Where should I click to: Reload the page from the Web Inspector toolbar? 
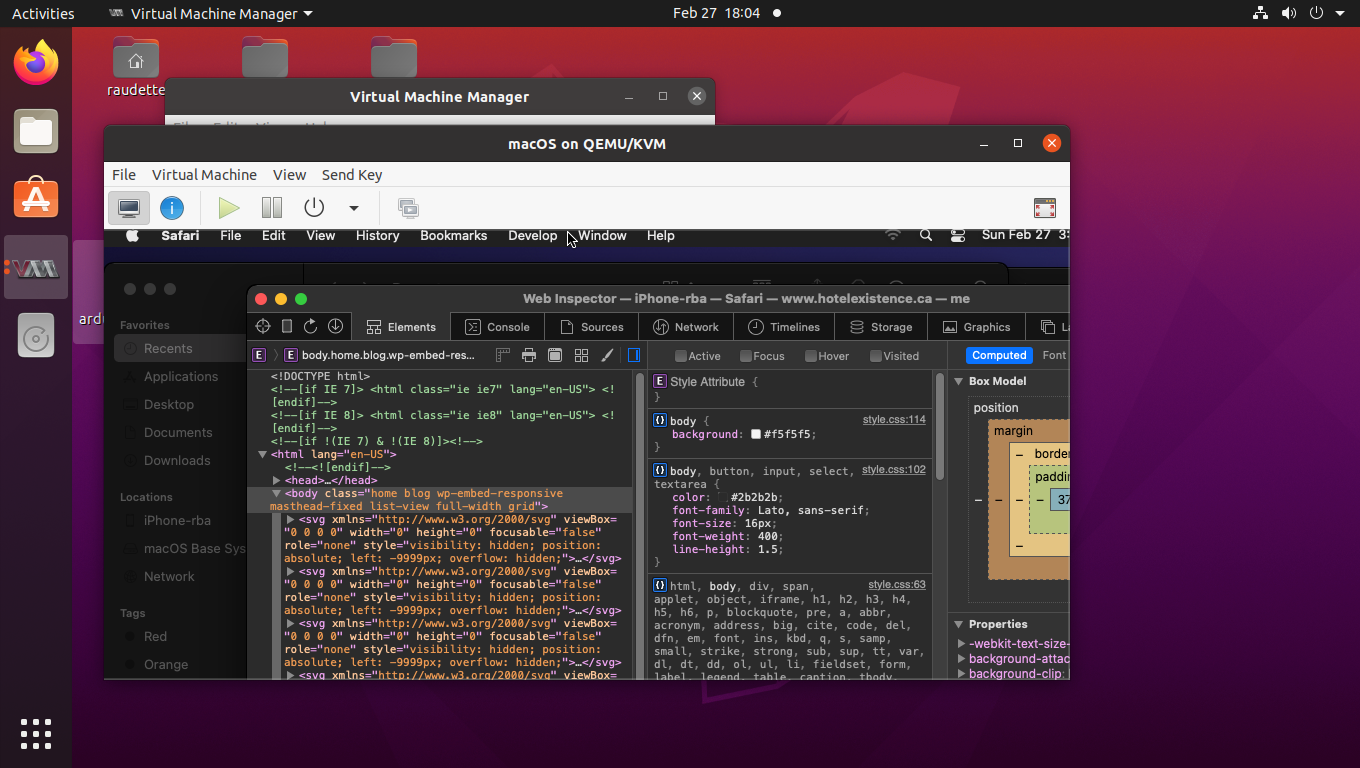click(x=310, y=326)
